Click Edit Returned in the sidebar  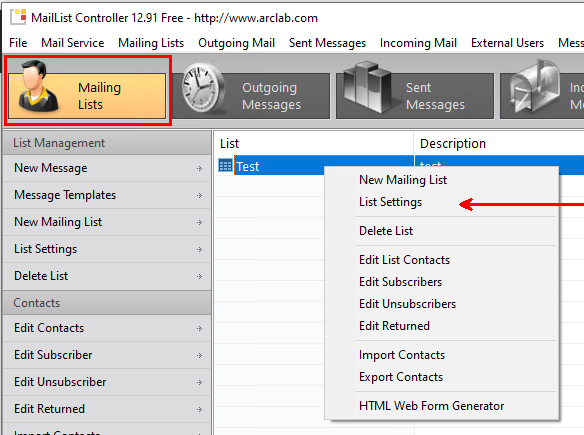[107, 409]
